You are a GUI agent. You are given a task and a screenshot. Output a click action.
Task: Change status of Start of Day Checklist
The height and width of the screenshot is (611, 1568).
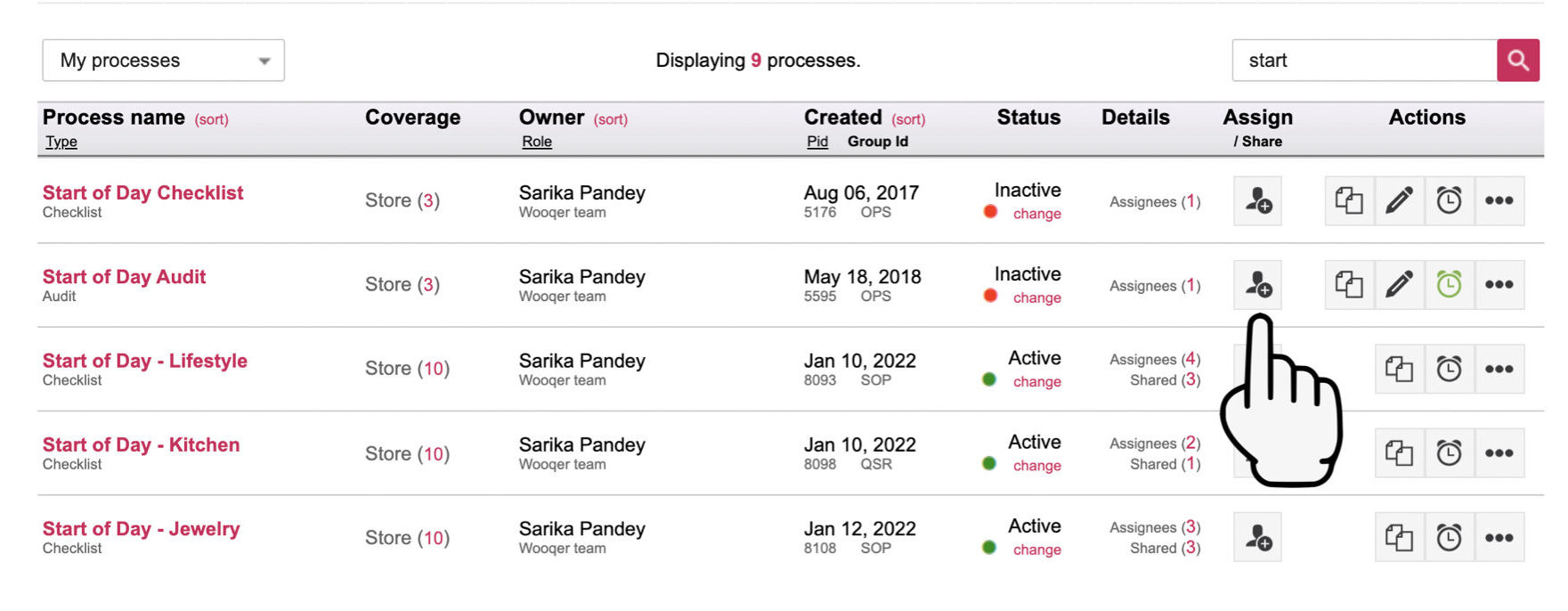tap(1036, 214)
